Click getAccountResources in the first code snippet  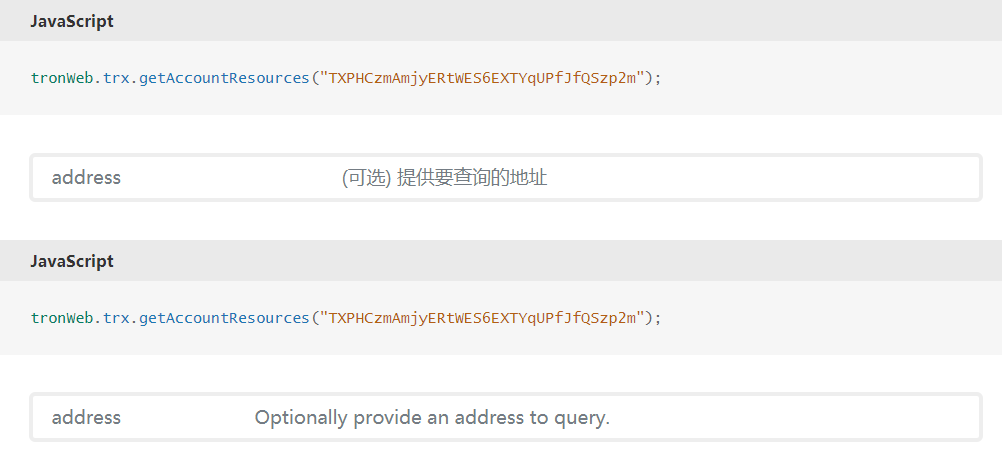pos(224,78)
